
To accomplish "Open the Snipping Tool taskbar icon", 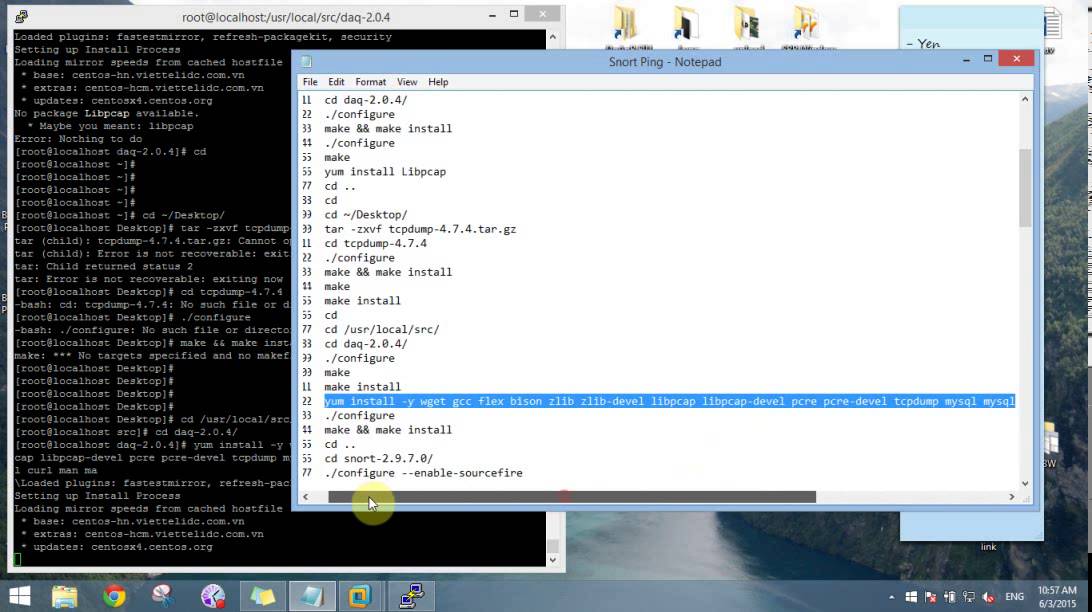I will pyautogui.click(x=163, y=597).
